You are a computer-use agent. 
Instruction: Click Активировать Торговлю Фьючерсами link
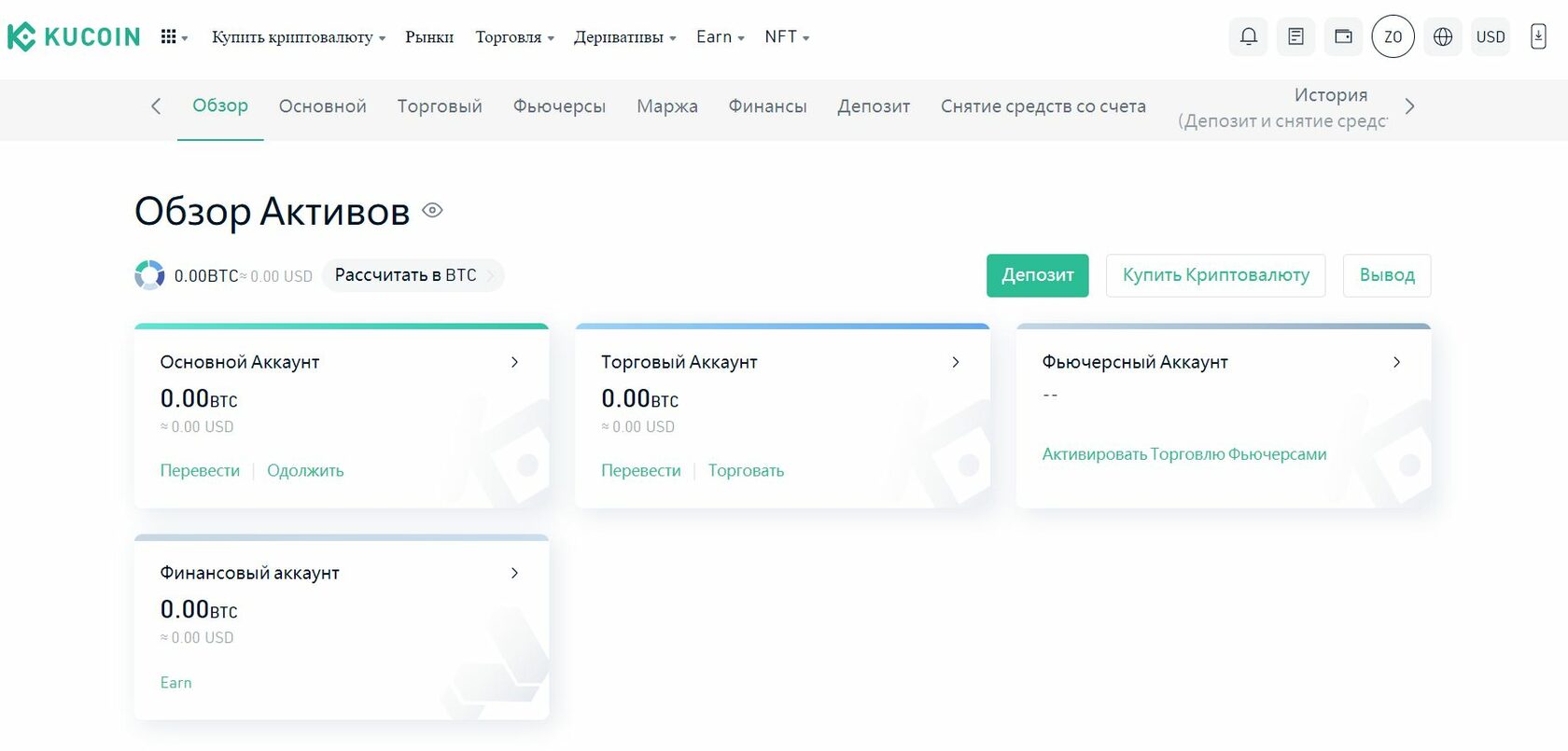(1184, 454)
